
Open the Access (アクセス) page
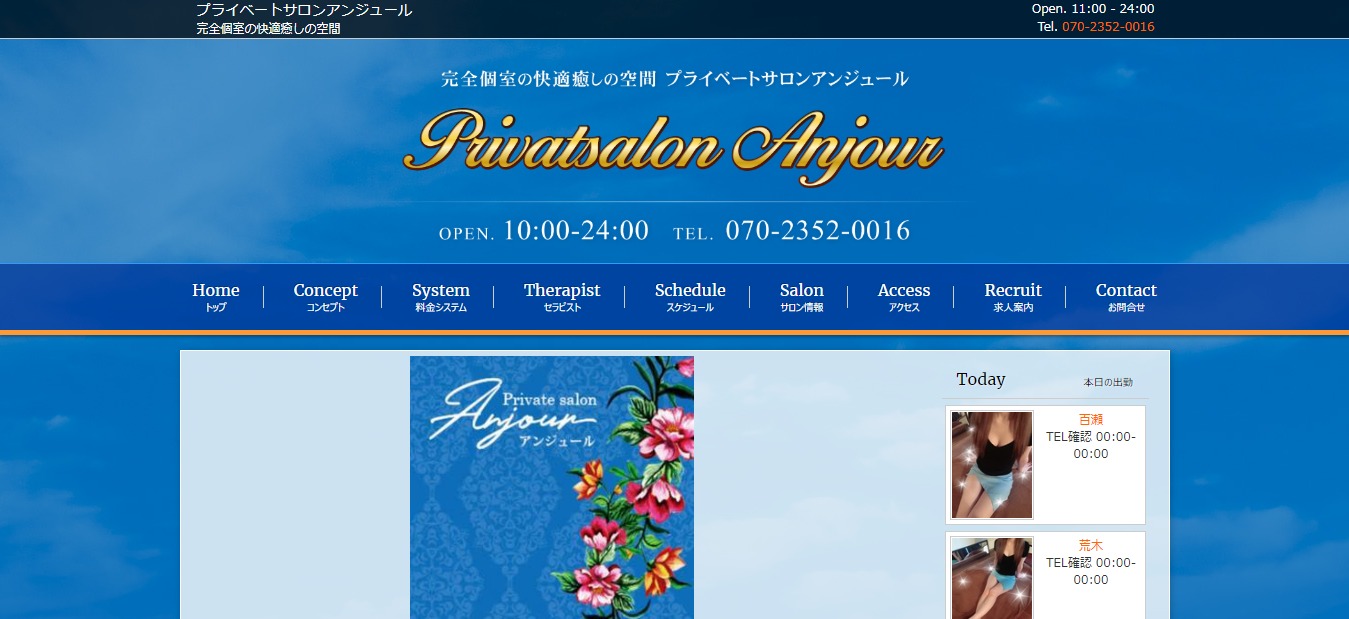(x=903, y=296)
